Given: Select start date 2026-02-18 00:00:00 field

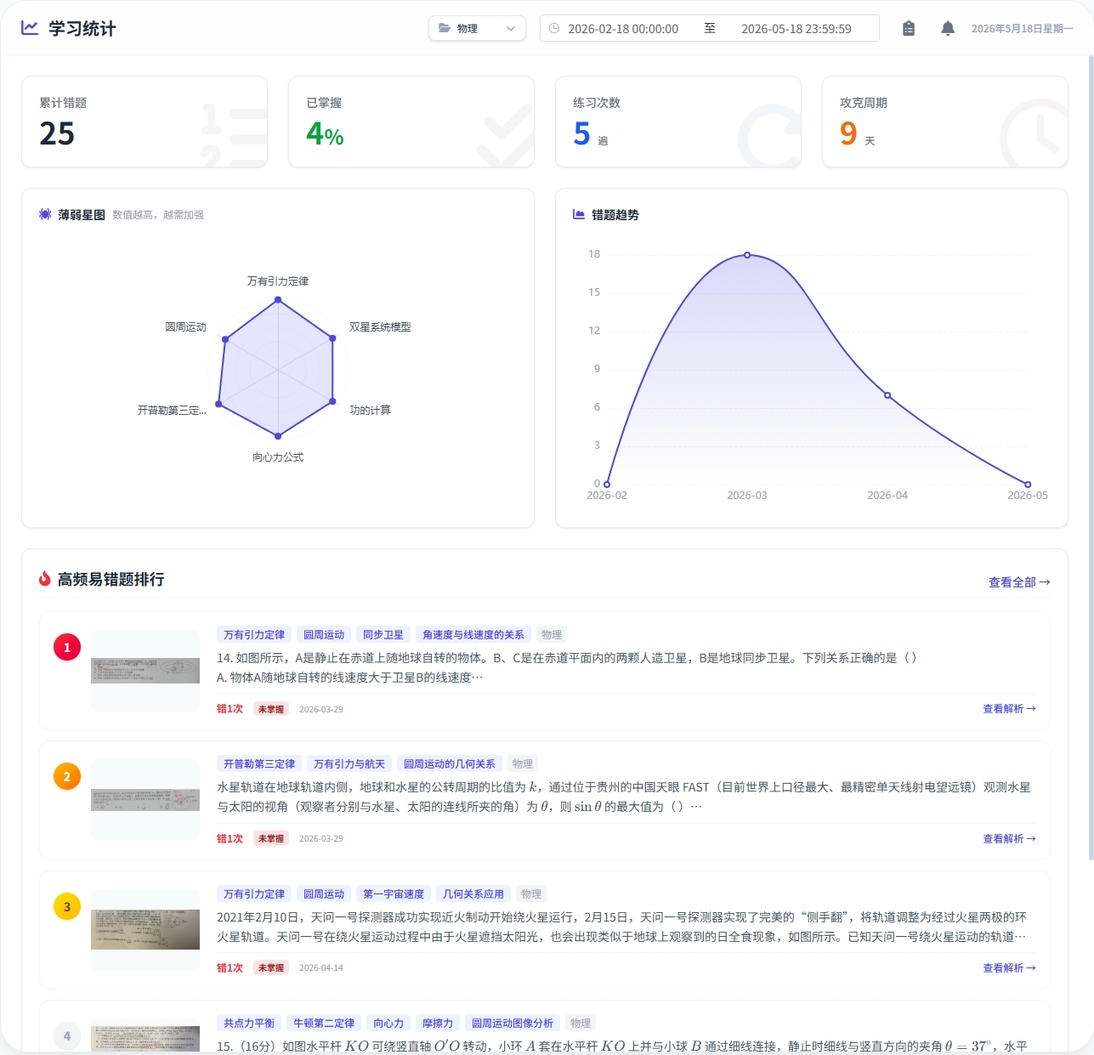Looking at the screenshot, I should (x=623, y=29).
